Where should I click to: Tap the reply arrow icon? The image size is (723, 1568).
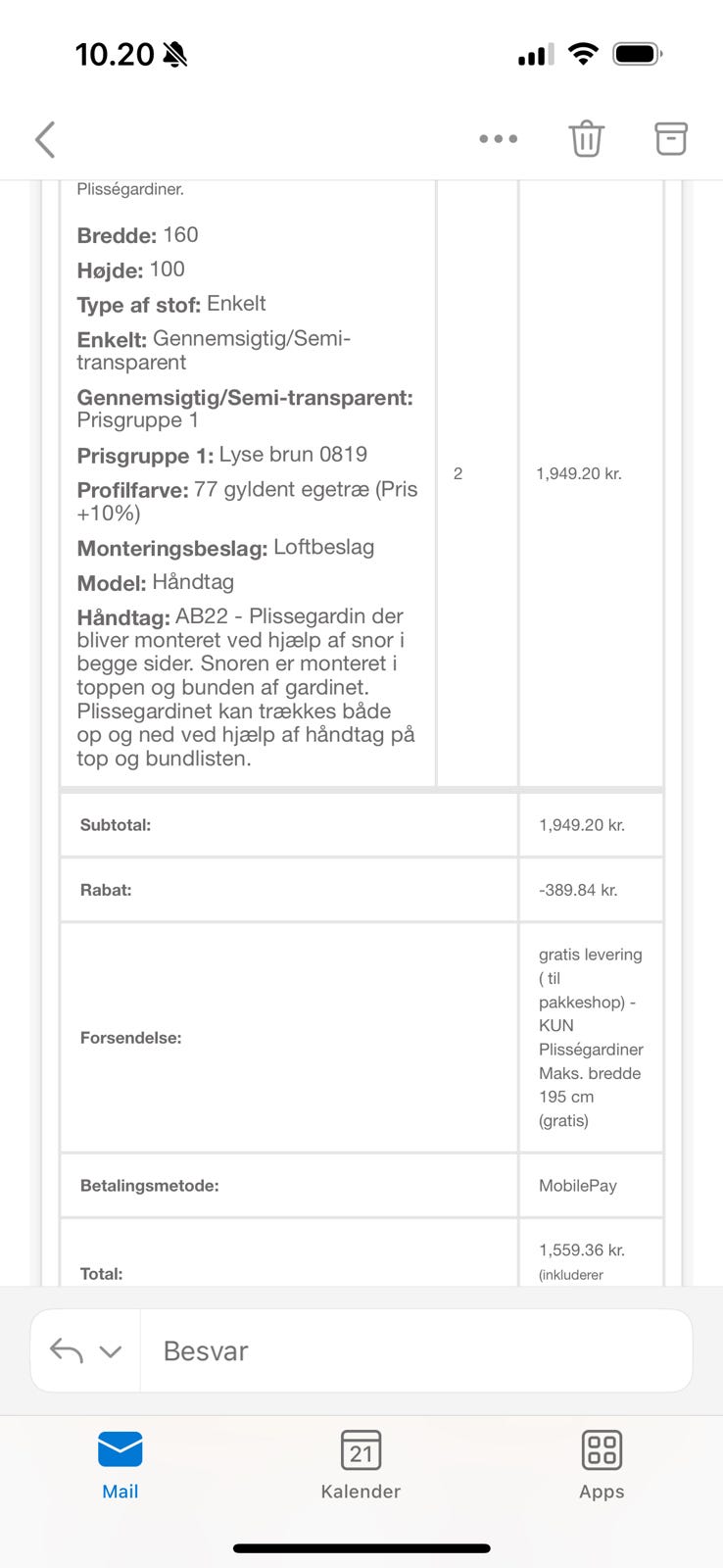tap(67, 1350)
